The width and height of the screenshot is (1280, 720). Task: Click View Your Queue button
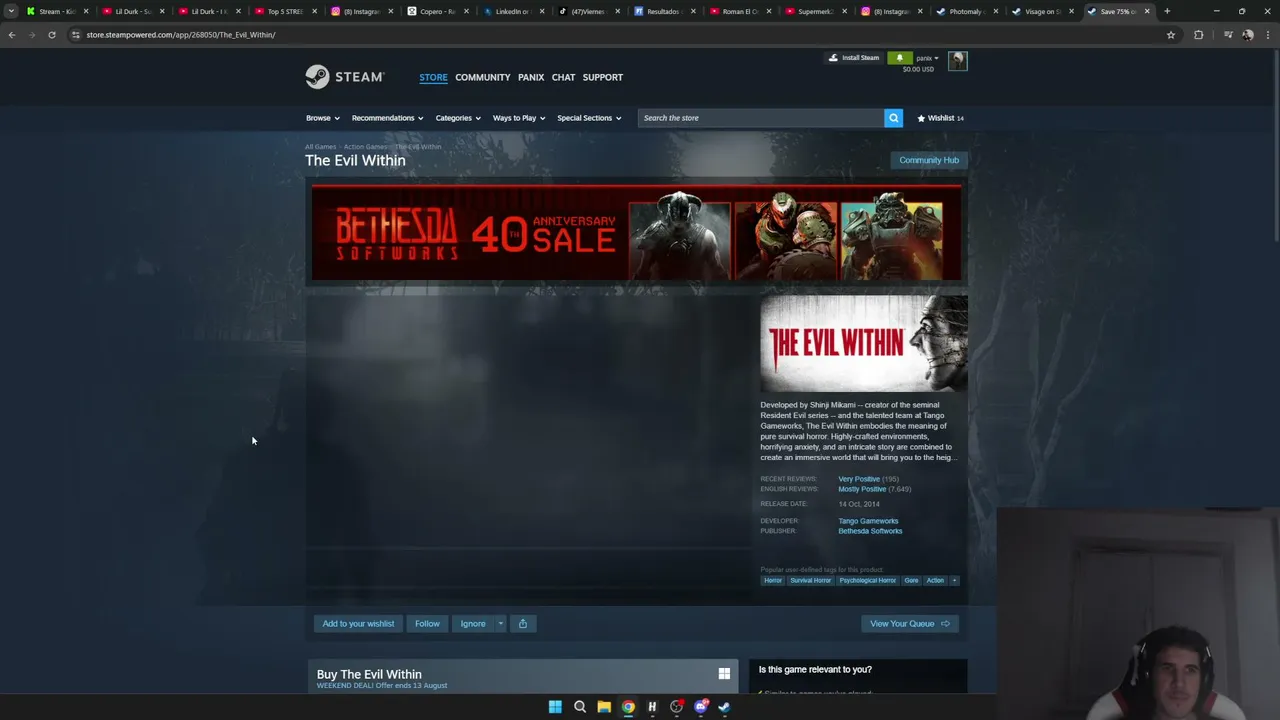[x=910, y=624]
